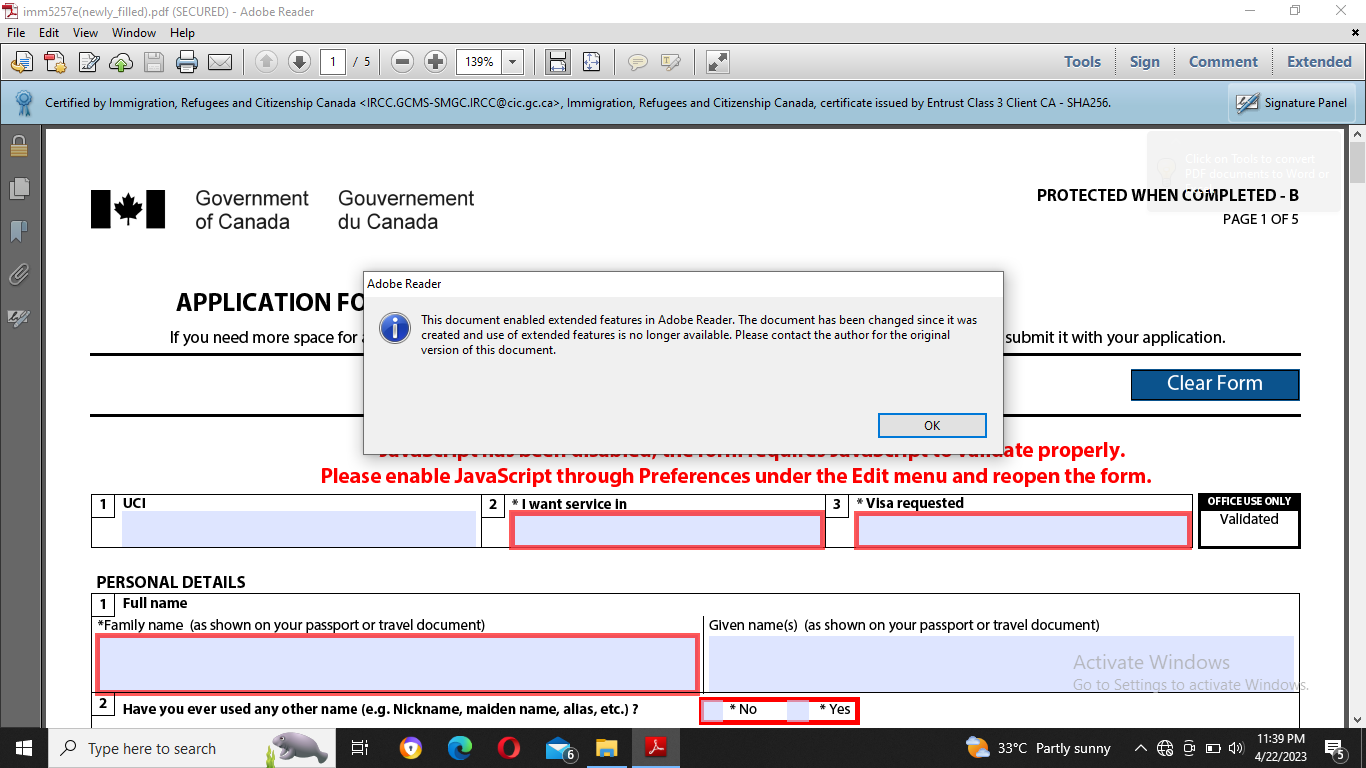Go to the previous page with the up arrow
Viewport: 1366px width, 768px height.
point(266,62)
